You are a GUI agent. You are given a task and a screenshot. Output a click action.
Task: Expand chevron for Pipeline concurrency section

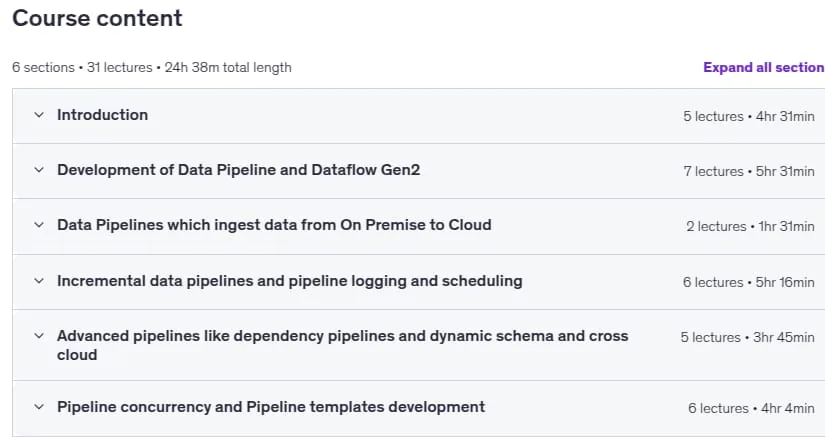39,406
